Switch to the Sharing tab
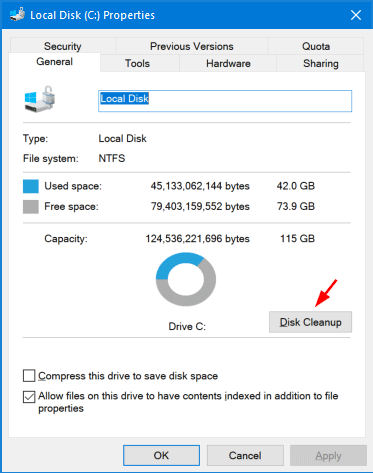 pyautogui.click(x=320, y=63)
